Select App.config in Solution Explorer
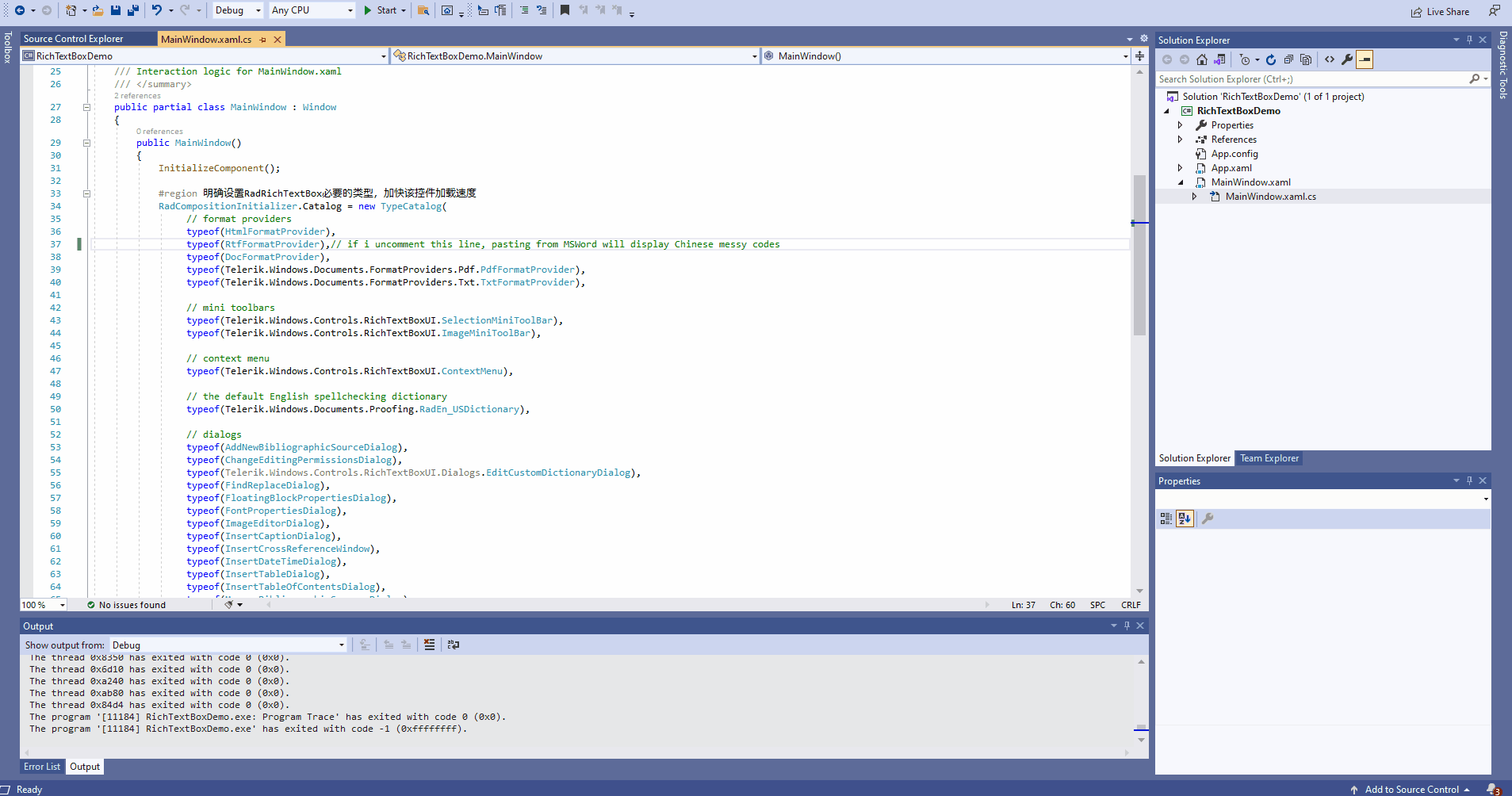Image resolution: width=1512 pixels, height=796 pixels. click(1234, 154)
